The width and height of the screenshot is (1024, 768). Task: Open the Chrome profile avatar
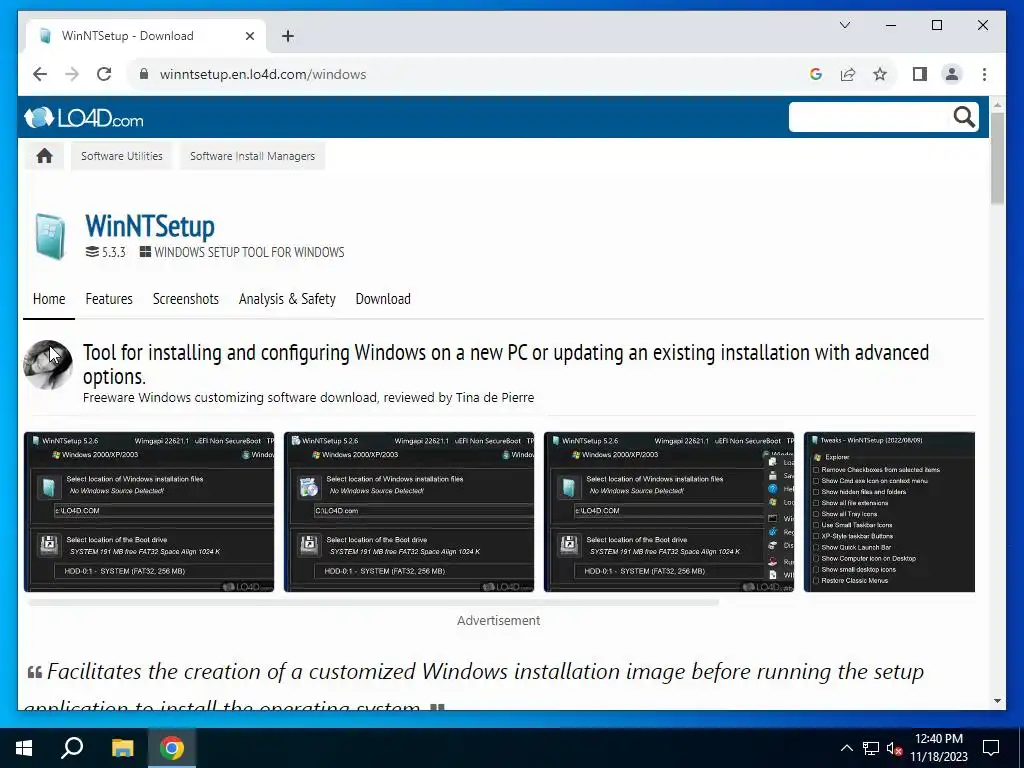tap(952, 74)
